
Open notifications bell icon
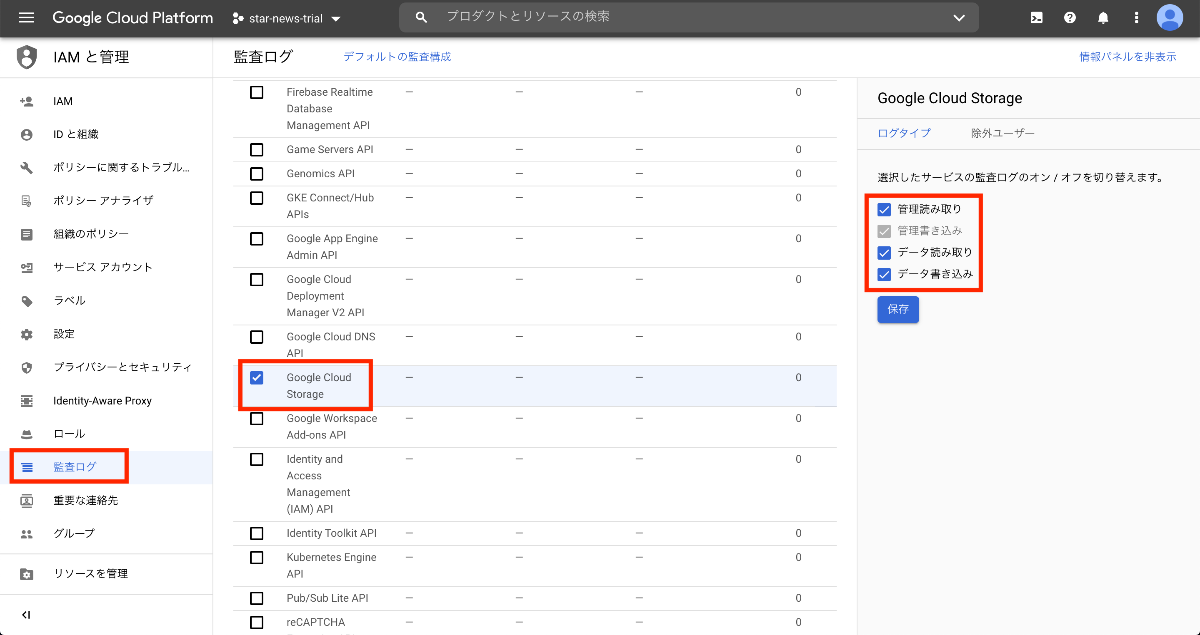click(1103, 18)
